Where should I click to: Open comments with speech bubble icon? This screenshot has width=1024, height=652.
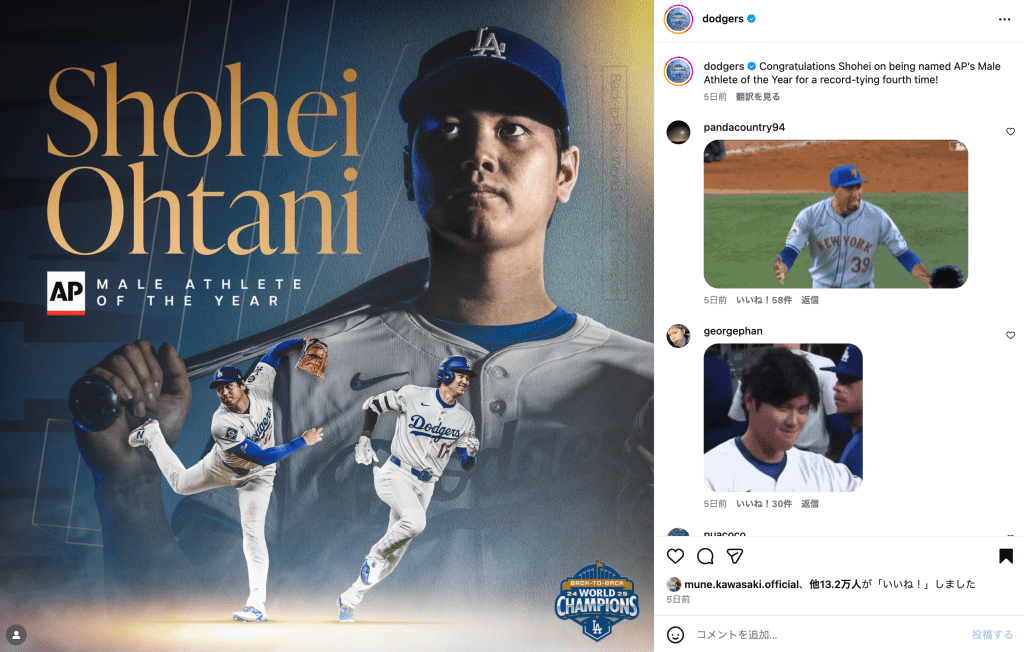point(705,556)
